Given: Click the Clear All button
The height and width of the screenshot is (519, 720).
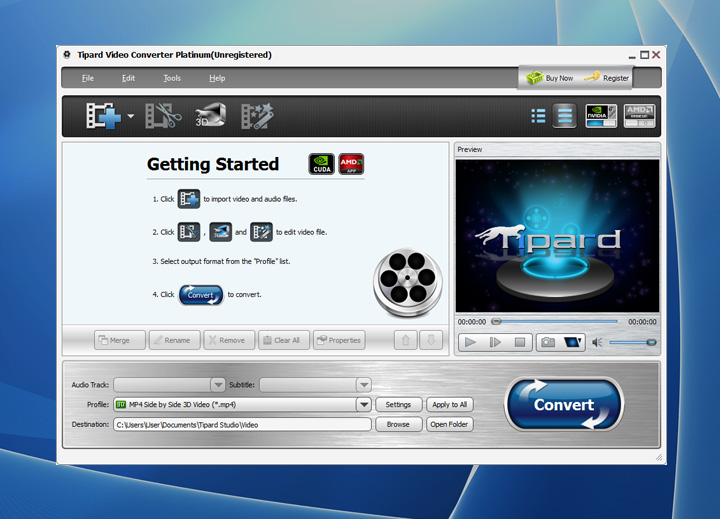Looking at the screenshot, I should 284,340.
